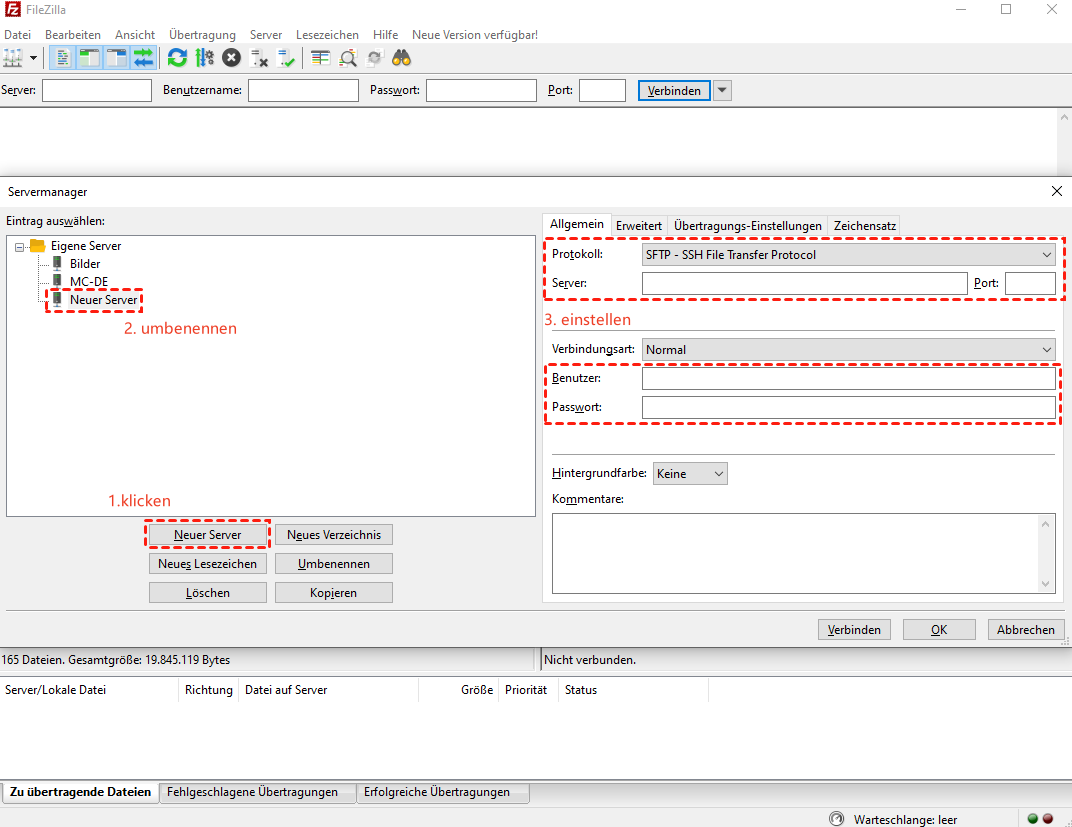Click the process queue toggle icon

coord(204,58)
